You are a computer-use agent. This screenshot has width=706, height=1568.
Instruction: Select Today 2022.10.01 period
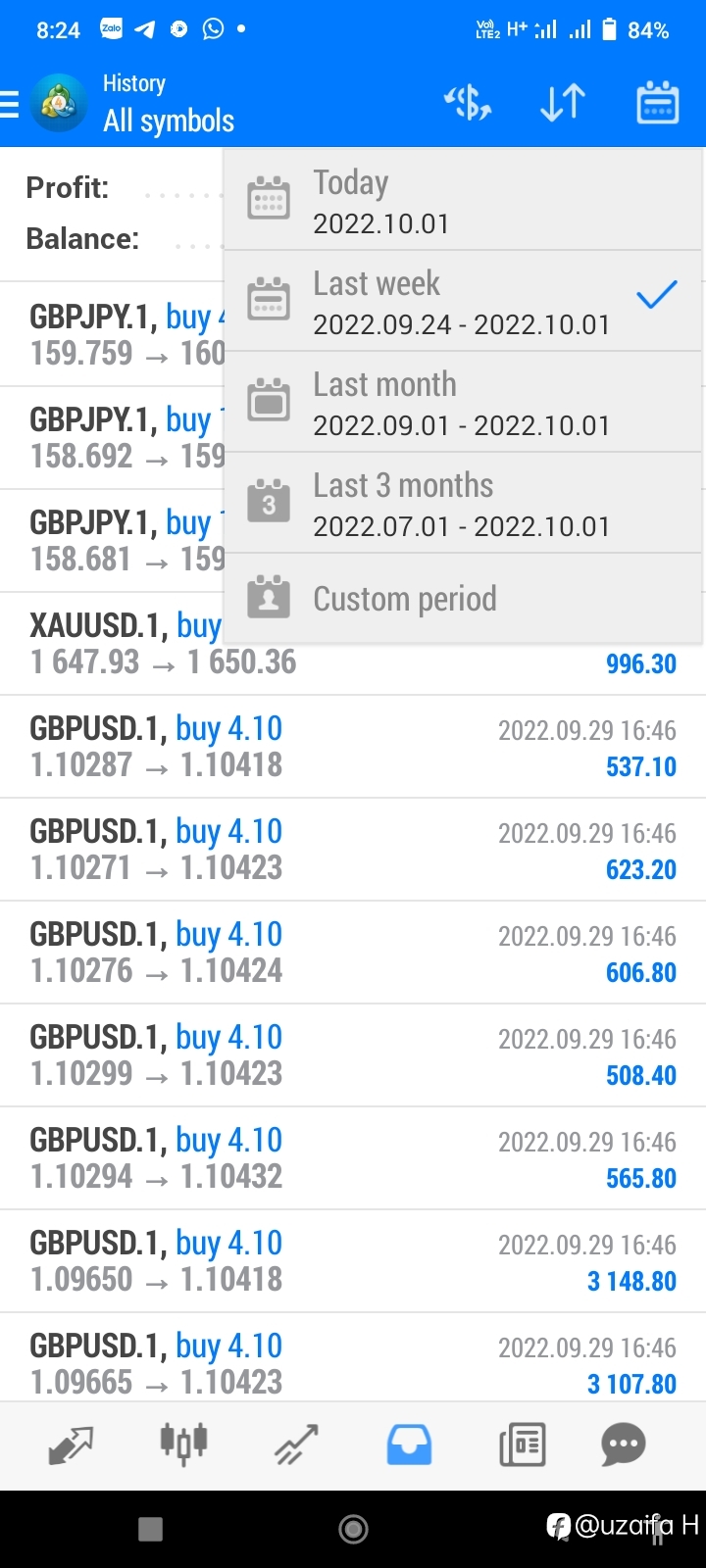(463, 200)
